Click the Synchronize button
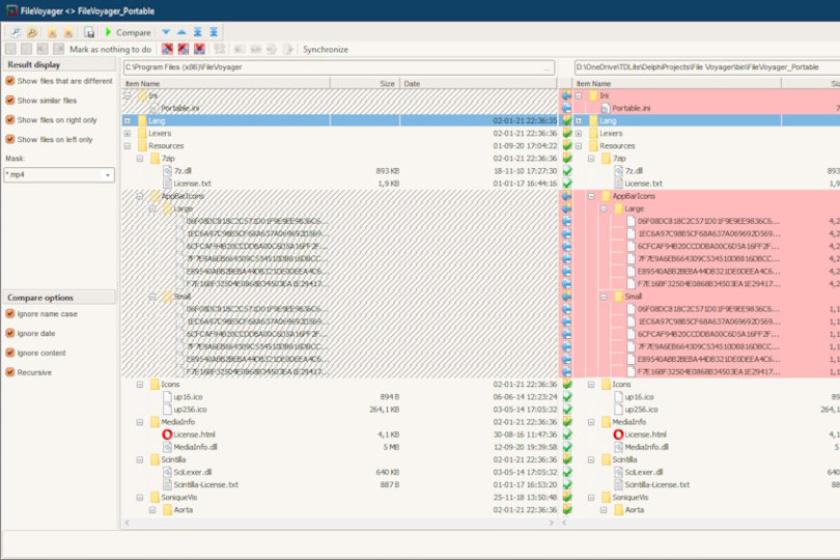Image resolution: width=840 pixels, height=560 pixels. coord(325,49)
